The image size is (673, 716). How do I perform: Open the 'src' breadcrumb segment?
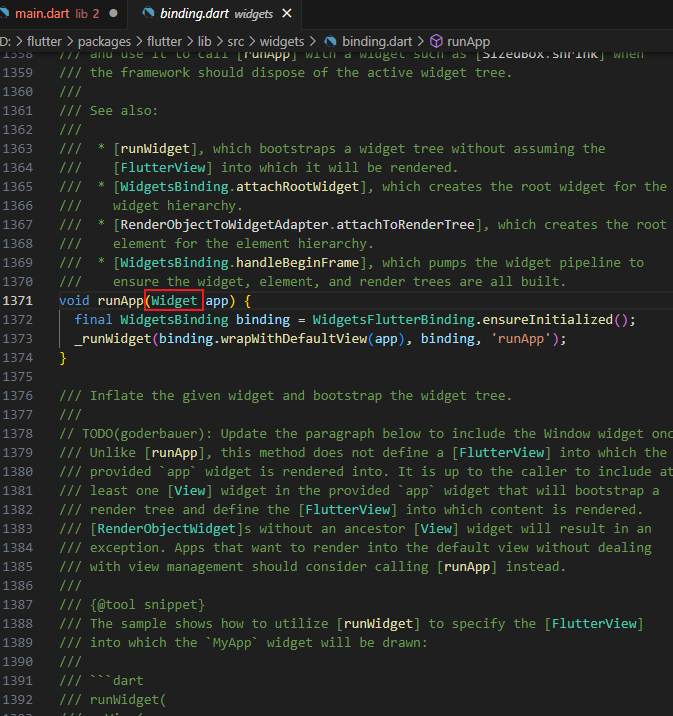236,42
